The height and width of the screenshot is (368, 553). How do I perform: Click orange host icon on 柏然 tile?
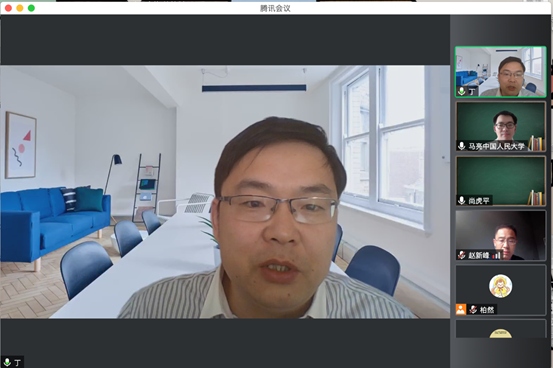coord(461,309)
